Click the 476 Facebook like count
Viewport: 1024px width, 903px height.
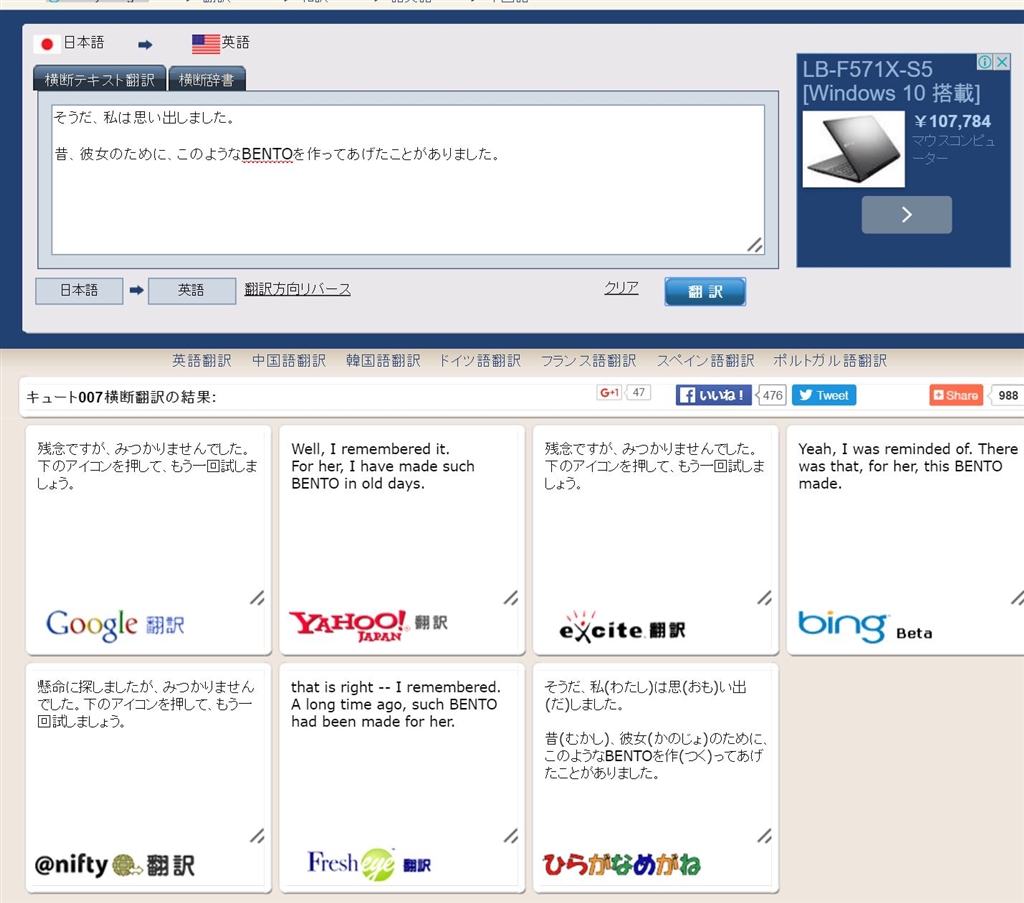[772, 395]
